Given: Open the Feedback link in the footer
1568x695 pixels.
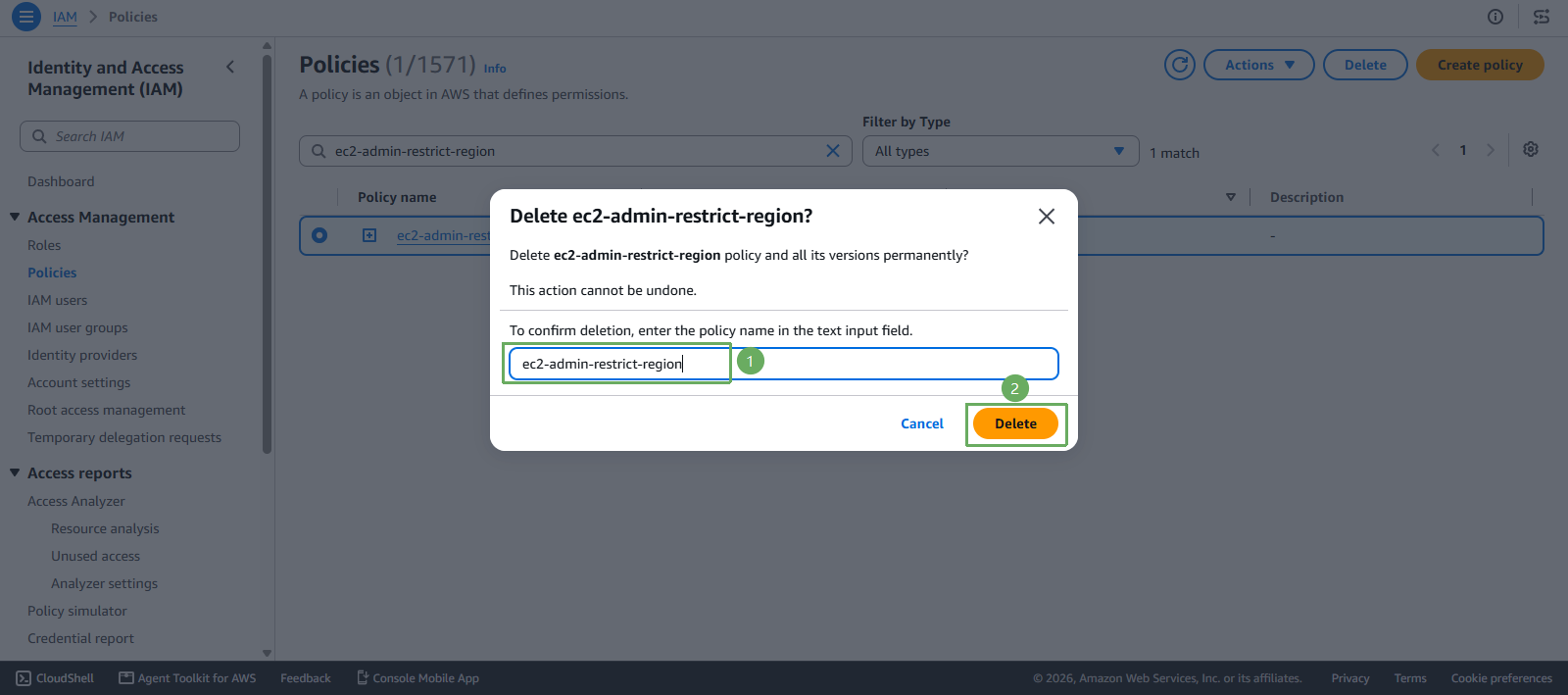Looking at the screenshot, I should click(x=306, y=678).
